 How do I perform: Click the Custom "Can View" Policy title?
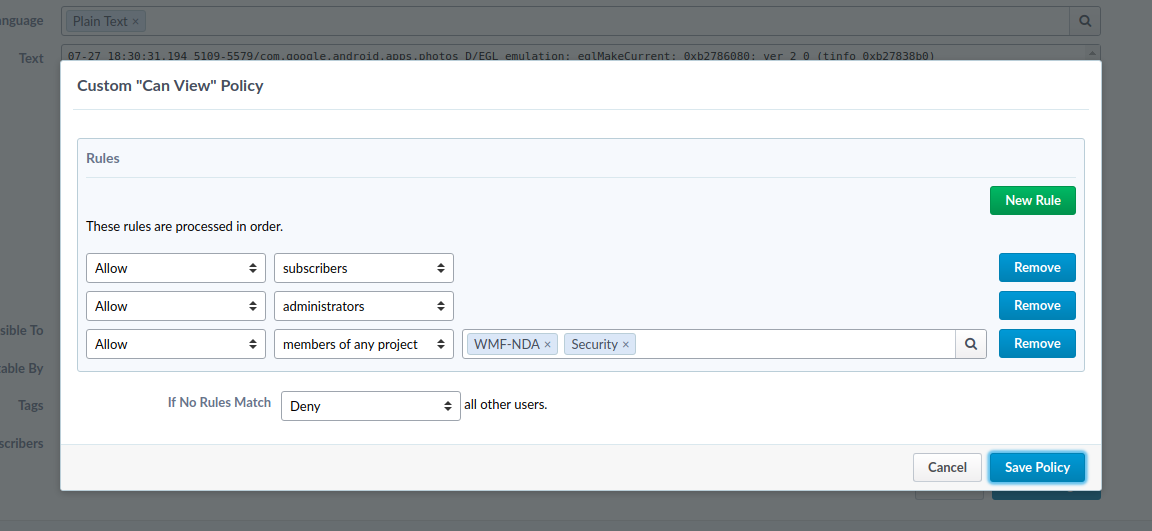170,86
